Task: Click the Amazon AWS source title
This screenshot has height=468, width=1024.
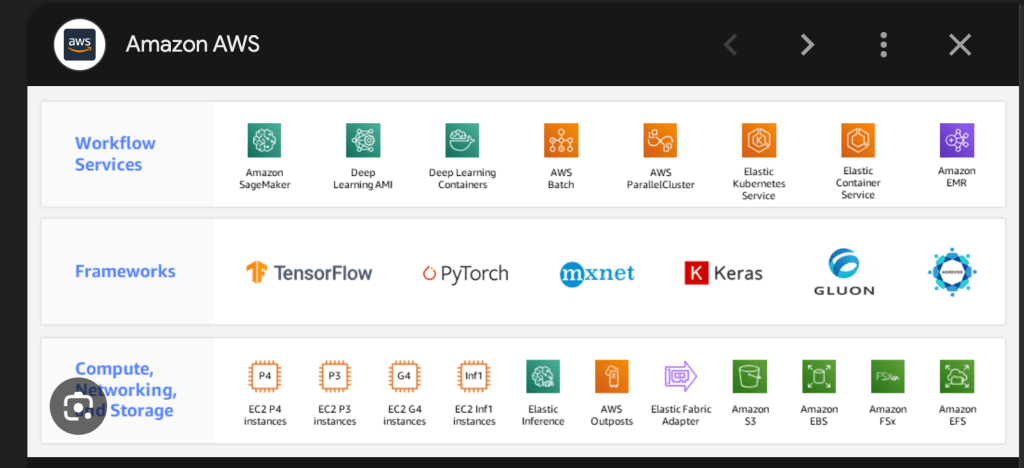Action: tap(193, 44)
